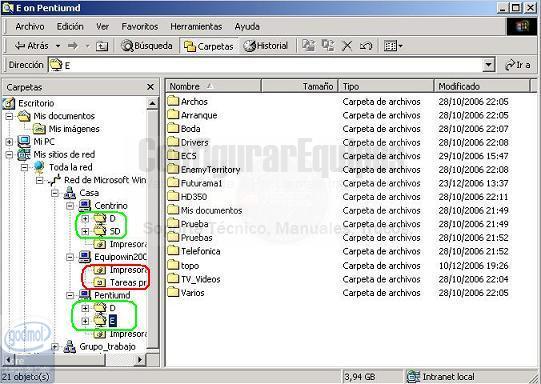
Task: Open the Dirección address bar dropdown
Action: (488, 65)
